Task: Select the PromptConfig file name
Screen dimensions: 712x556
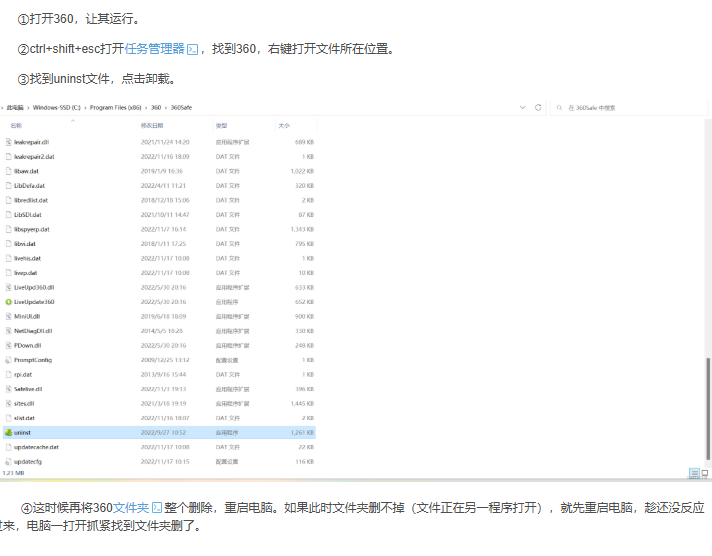Action: click(x=33, y=360)
